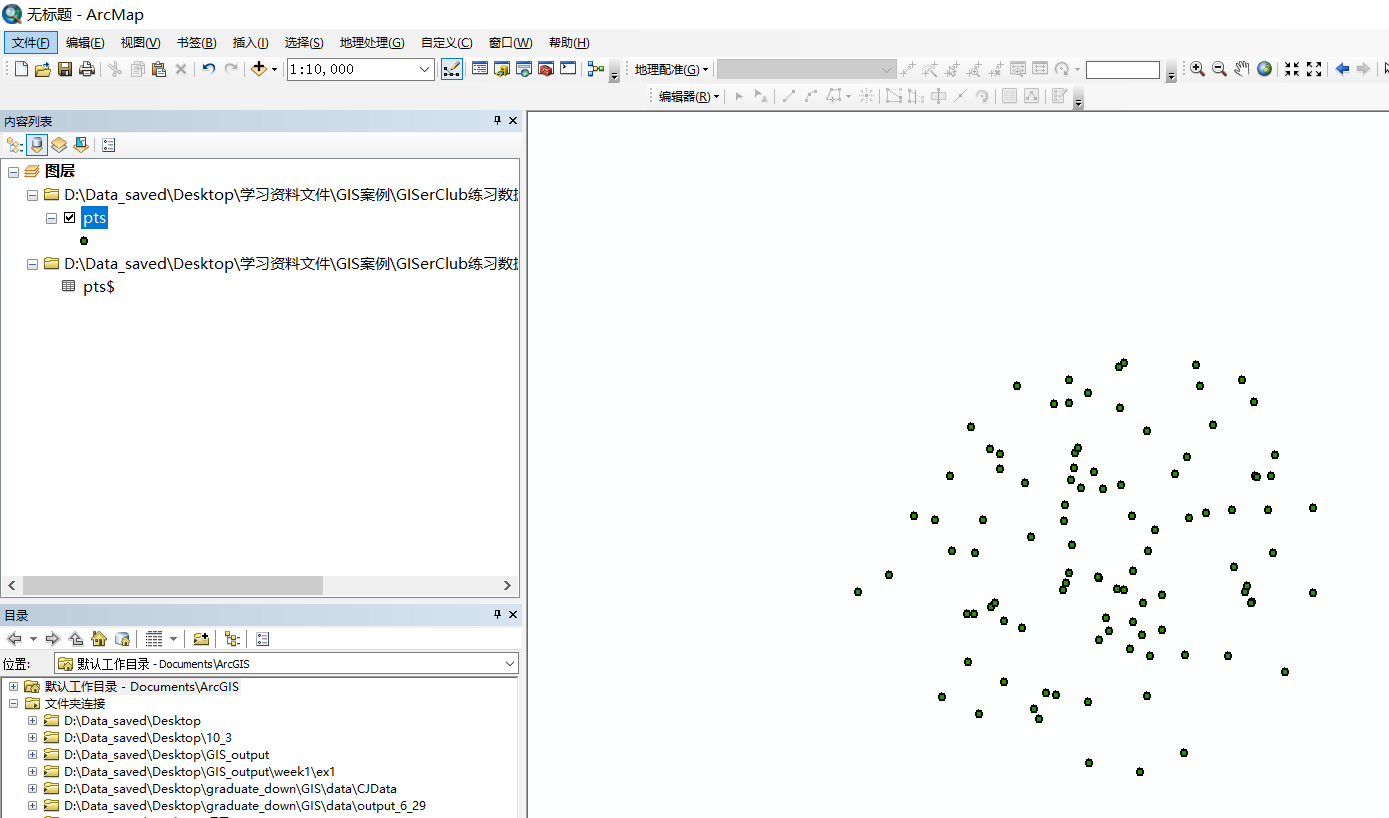Open the map scale dropdown

[x=424, y=69]
